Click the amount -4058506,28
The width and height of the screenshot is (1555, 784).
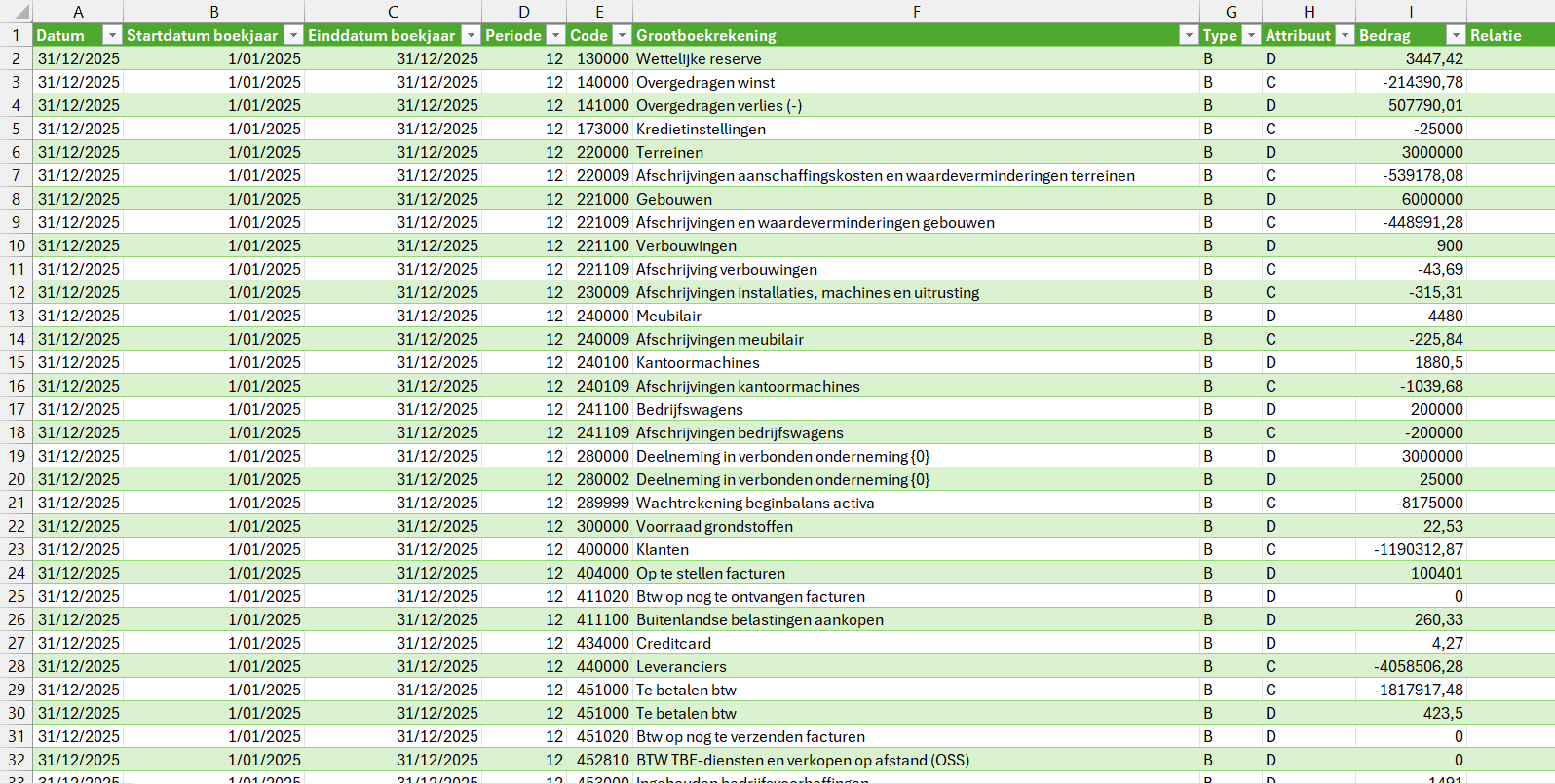point(1411,666)
